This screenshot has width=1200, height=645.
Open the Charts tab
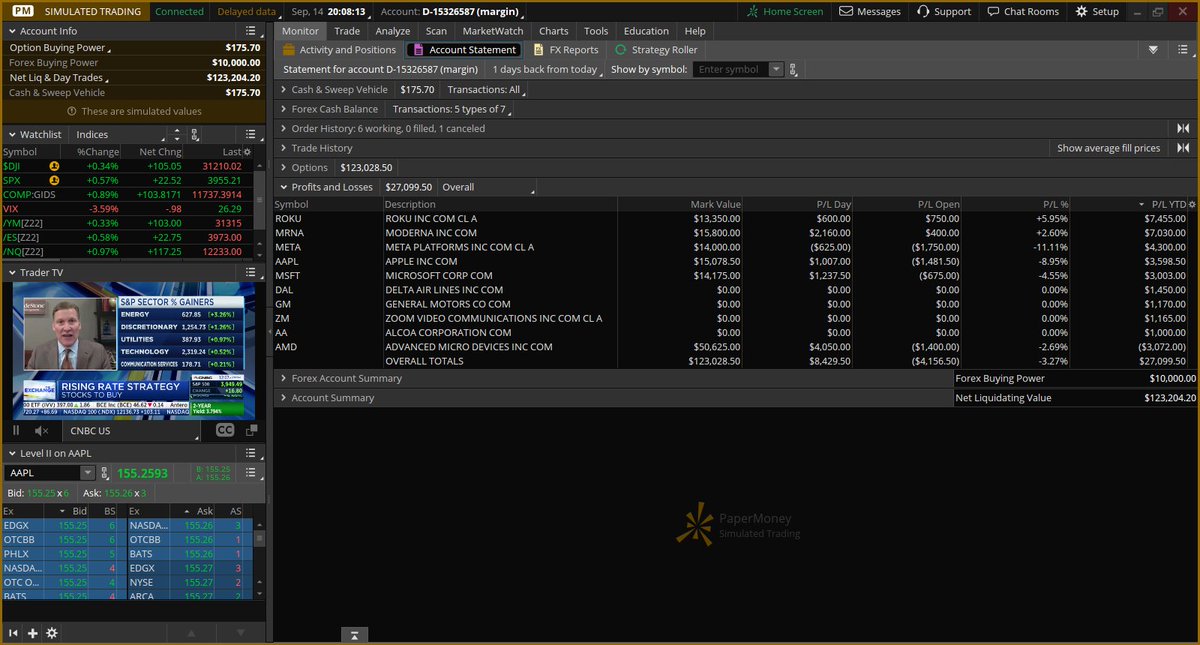point(553,31)
